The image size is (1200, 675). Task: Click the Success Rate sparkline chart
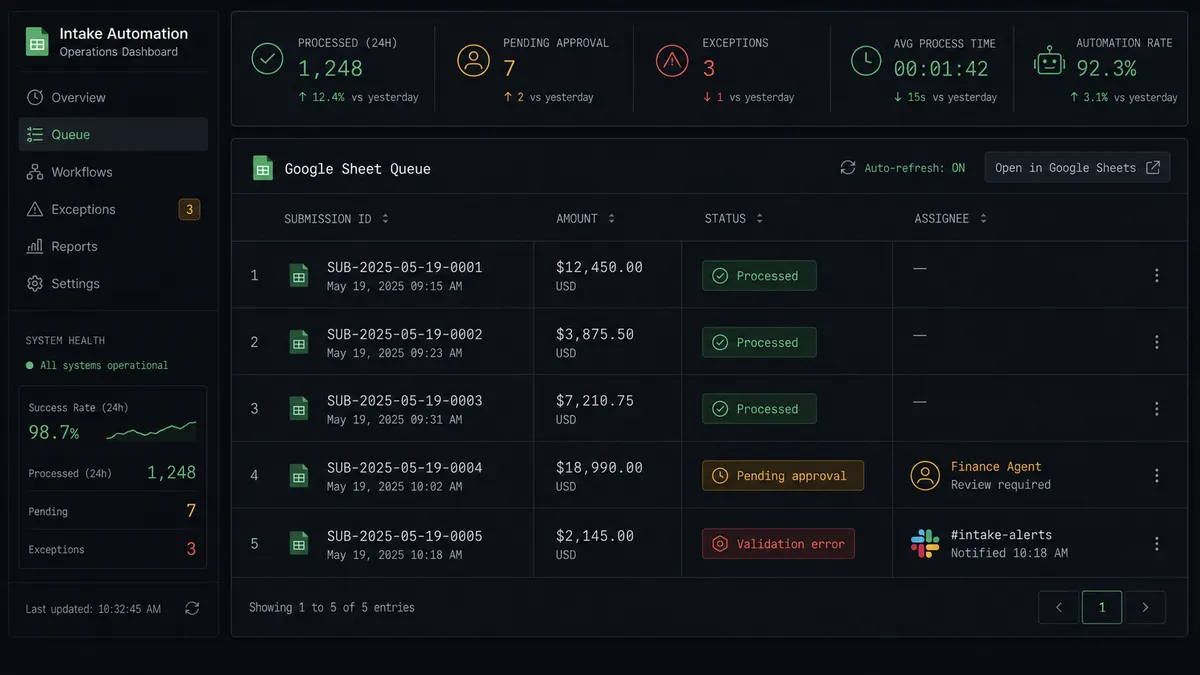[x=151, y=431]
